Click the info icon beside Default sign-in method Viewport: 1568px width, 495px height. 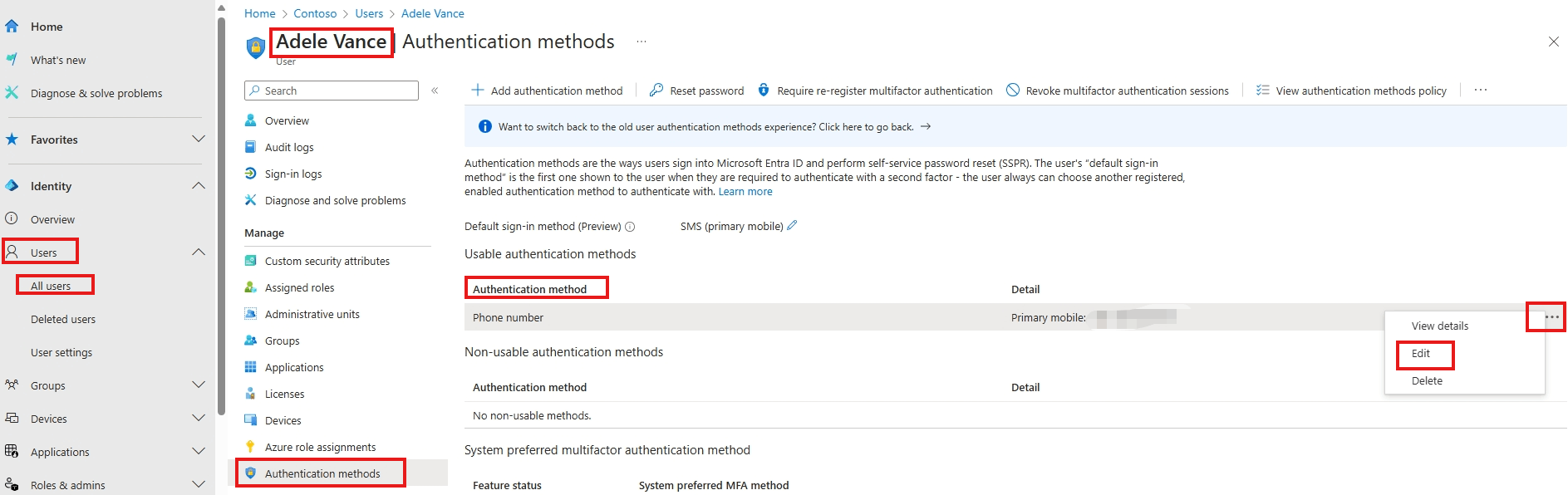point(630,227)
